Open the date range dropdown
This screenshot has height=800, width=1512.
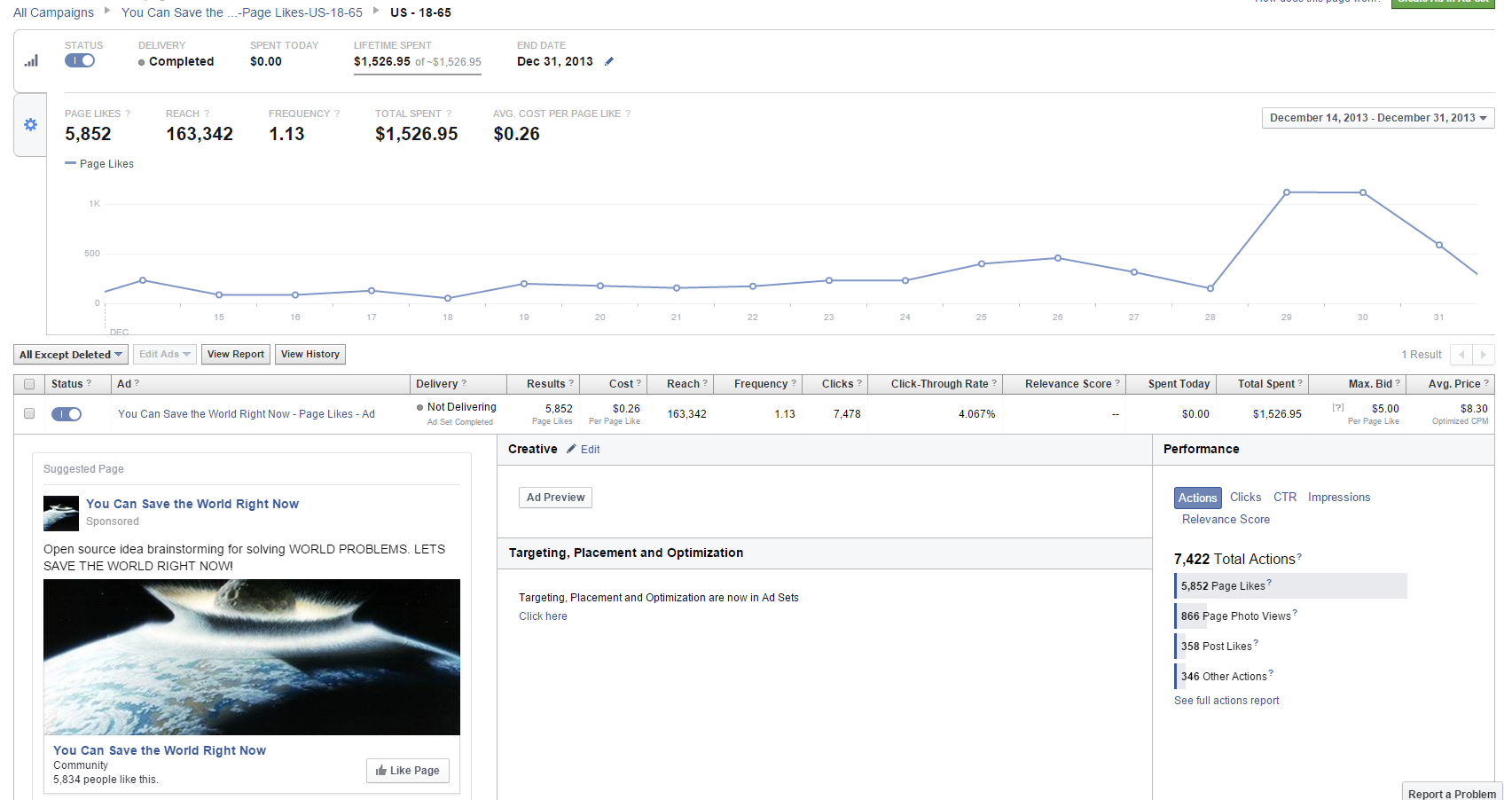(x=1377, y=118)
